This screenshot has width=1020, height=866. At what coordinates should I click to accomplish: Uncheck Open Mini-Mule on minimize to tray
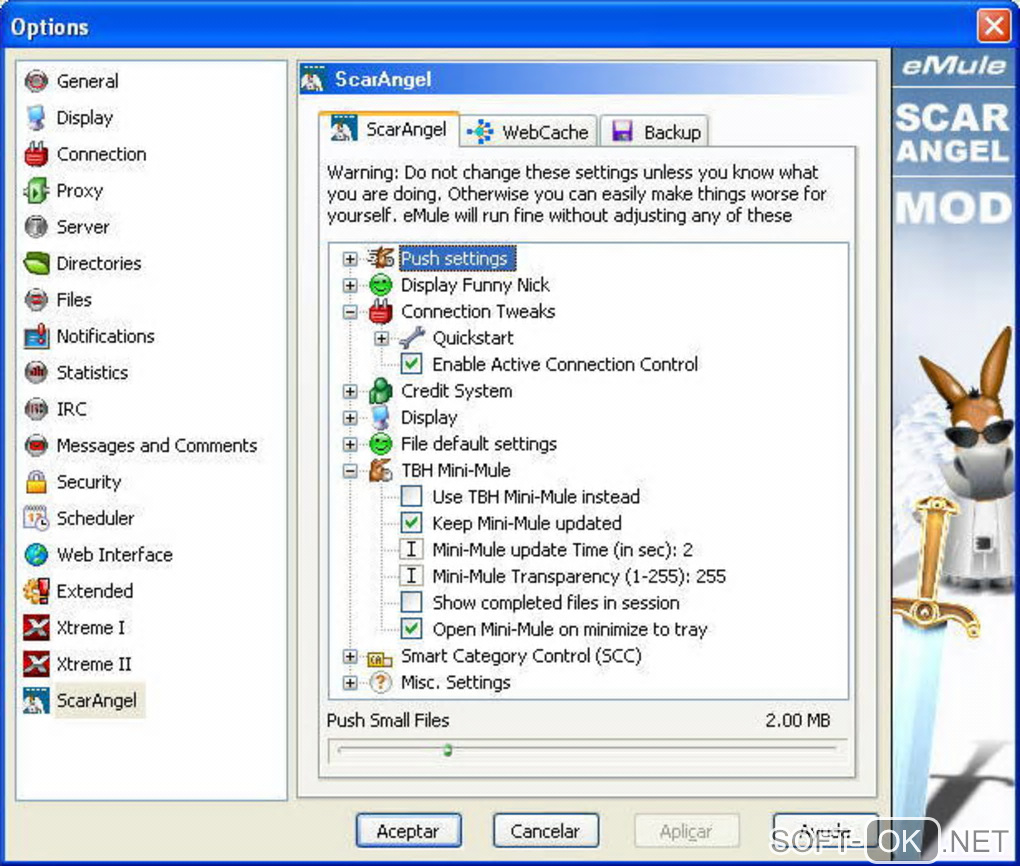click(x=411, y=629)
